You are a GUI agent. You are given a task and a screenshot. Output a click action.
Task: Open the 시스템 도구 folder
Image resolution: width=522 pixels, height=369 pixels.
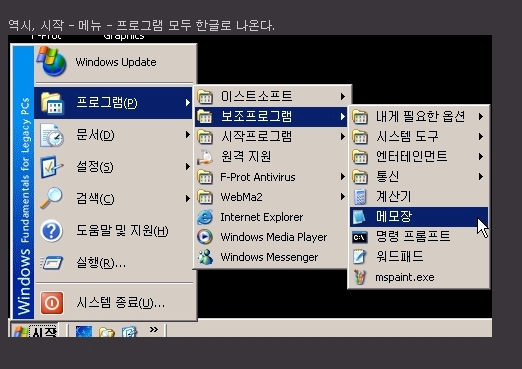coord(419,137)
